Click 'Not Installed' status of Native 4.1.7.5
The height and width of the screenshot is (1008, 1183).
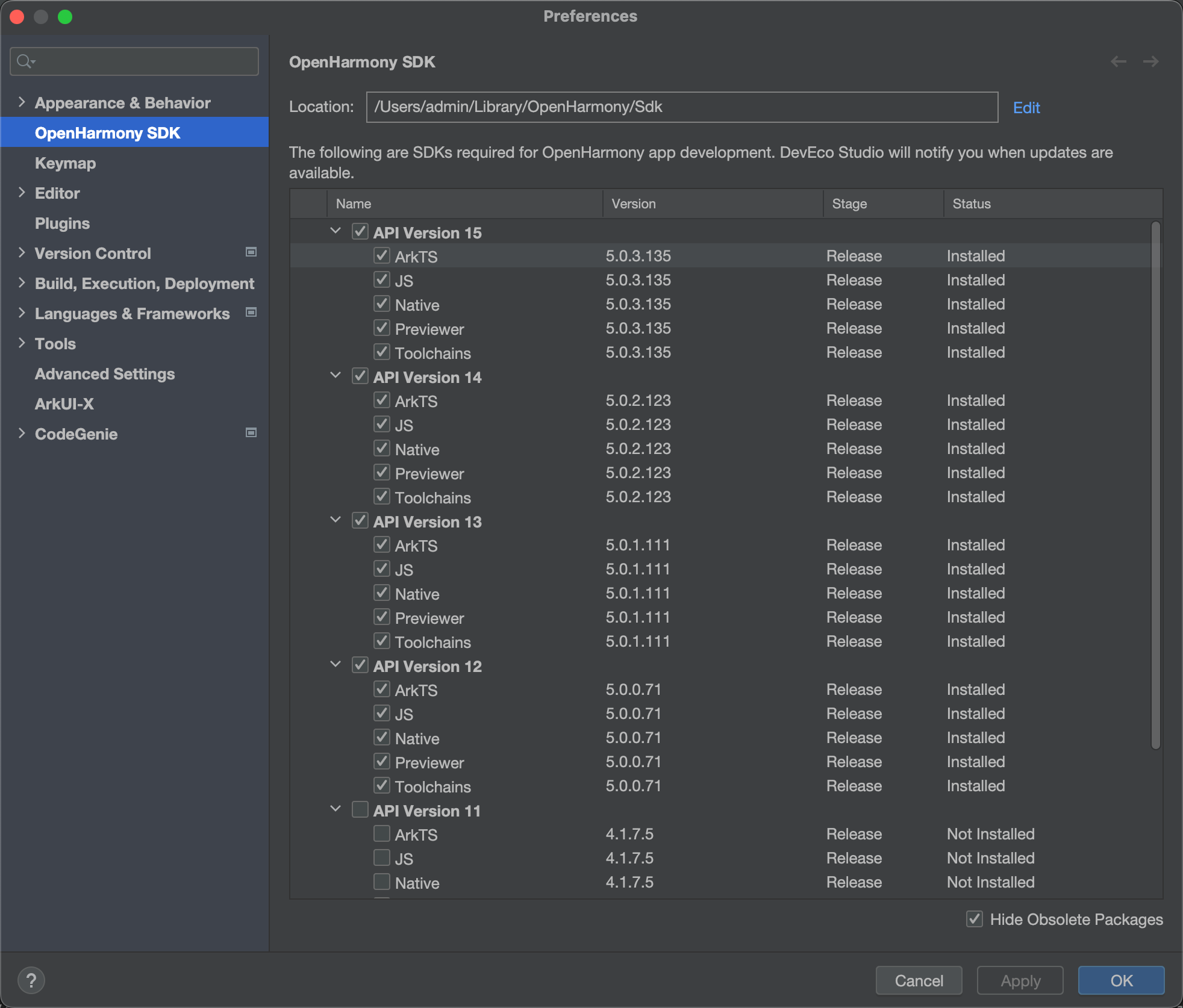[990, 882]
